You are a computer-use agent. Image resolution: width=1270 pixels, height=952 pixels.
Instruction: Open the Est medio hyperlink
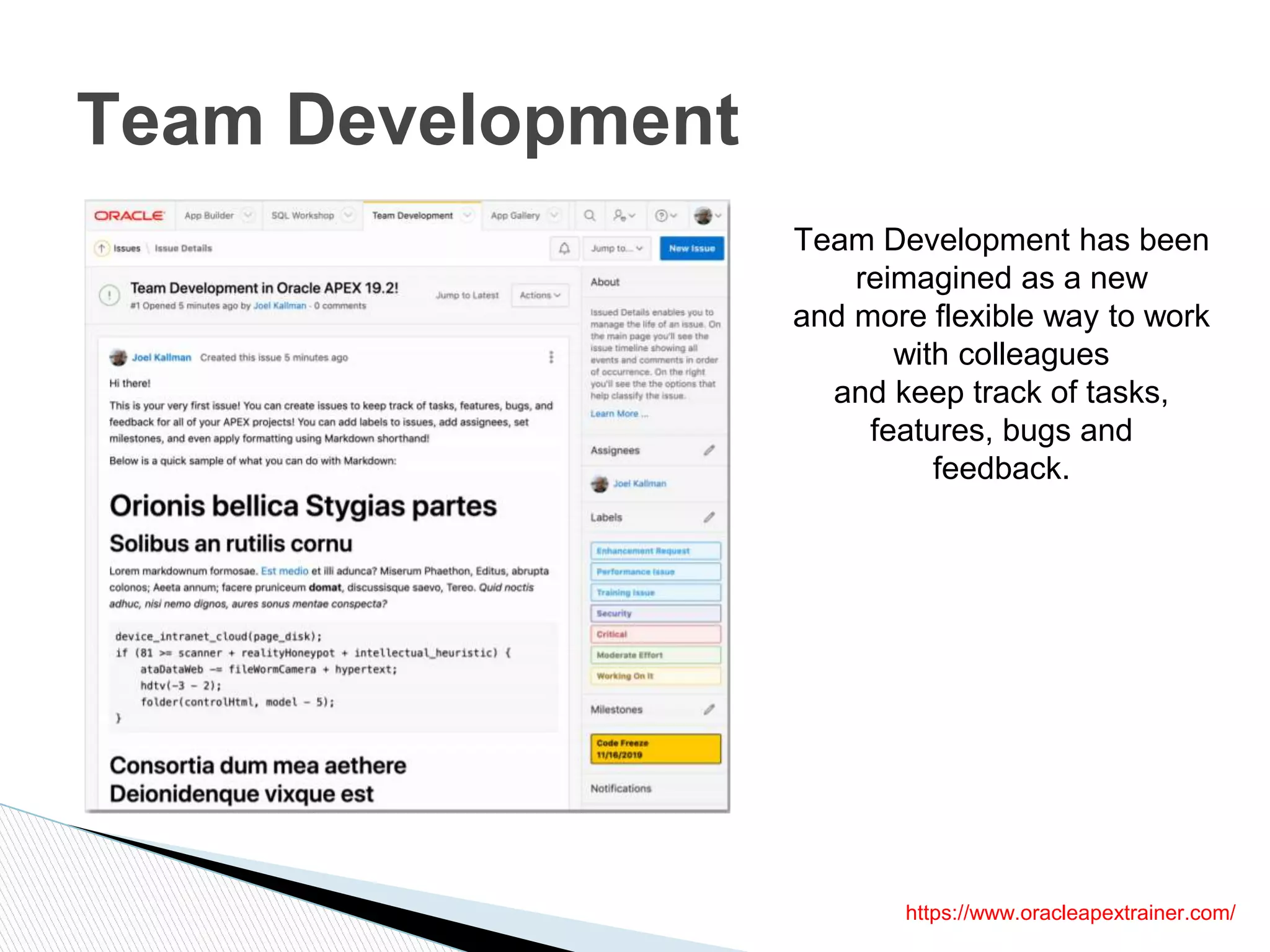[285, 571]
